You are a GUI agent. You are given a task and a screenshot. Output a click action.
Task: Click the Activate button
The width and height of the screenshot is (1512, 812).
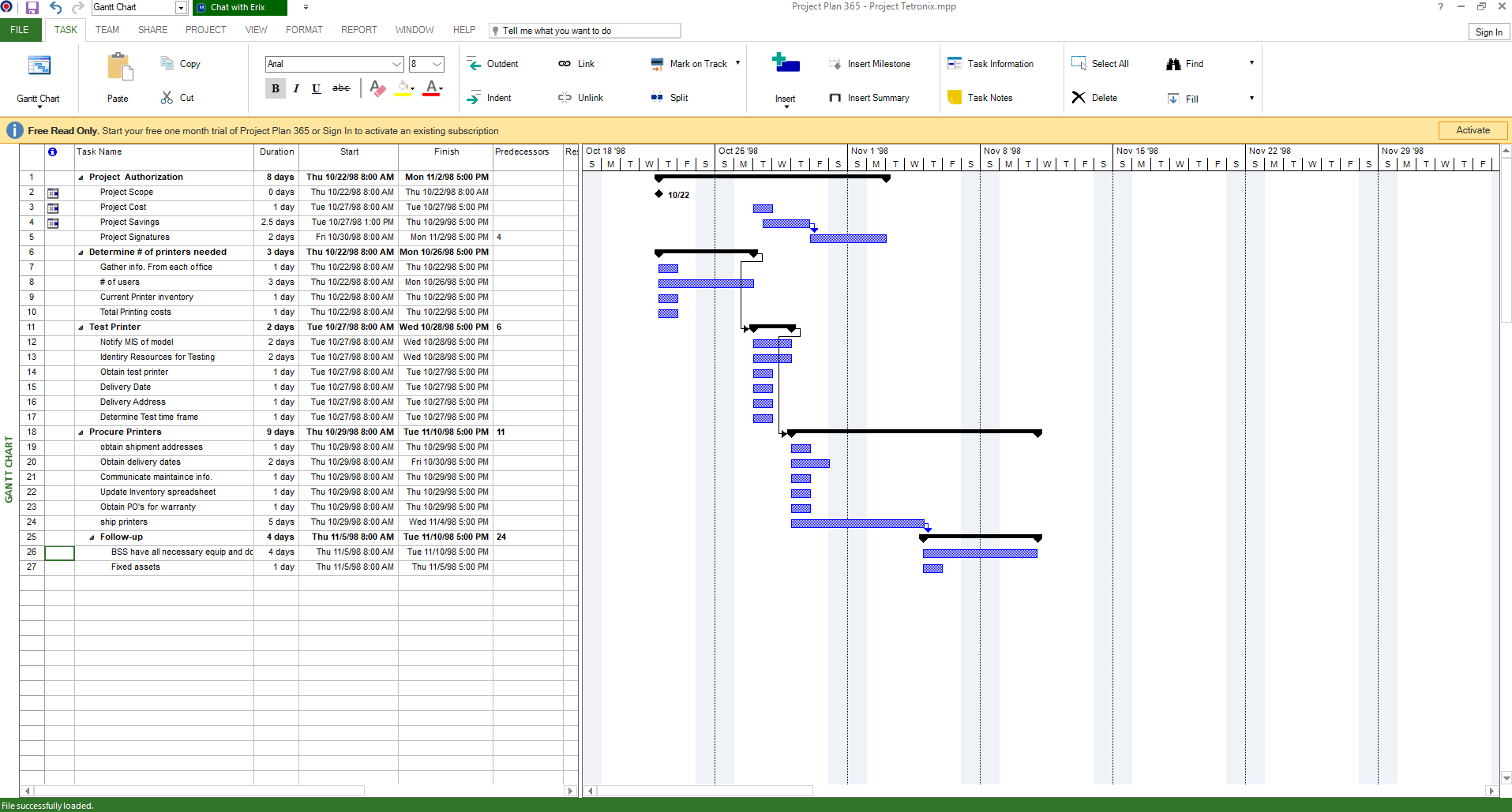[1473, 130]
